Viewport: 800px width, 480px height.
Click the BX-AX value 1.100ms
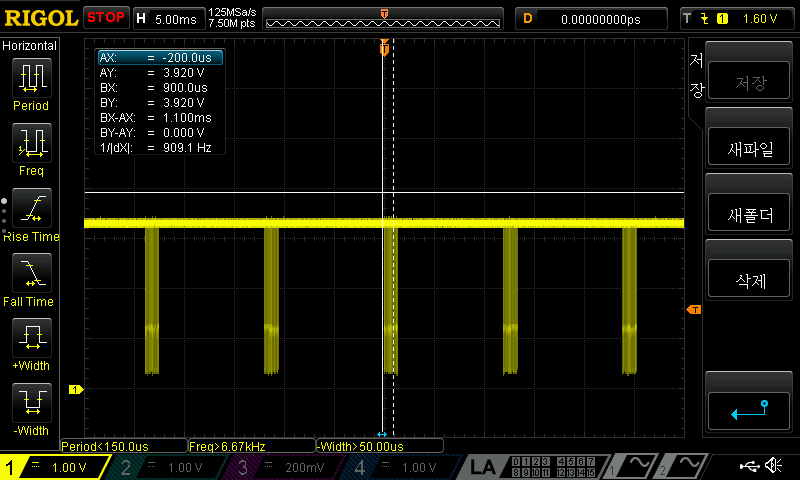click(187, 118)
